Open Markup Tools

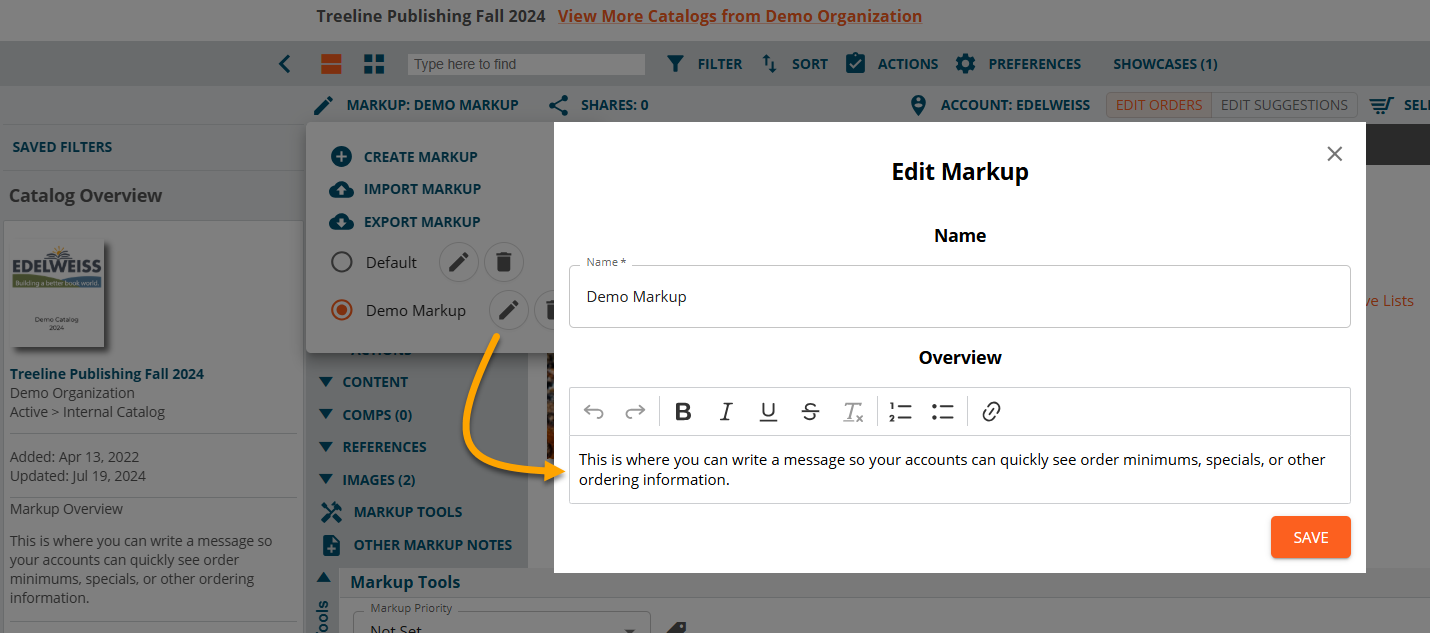click(x=391, y=512)
